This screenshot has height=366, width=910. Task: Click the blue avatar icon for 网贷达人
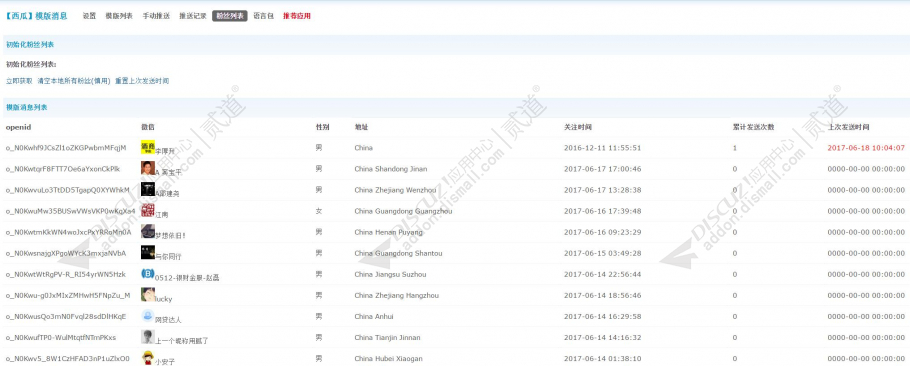[148, 316]
